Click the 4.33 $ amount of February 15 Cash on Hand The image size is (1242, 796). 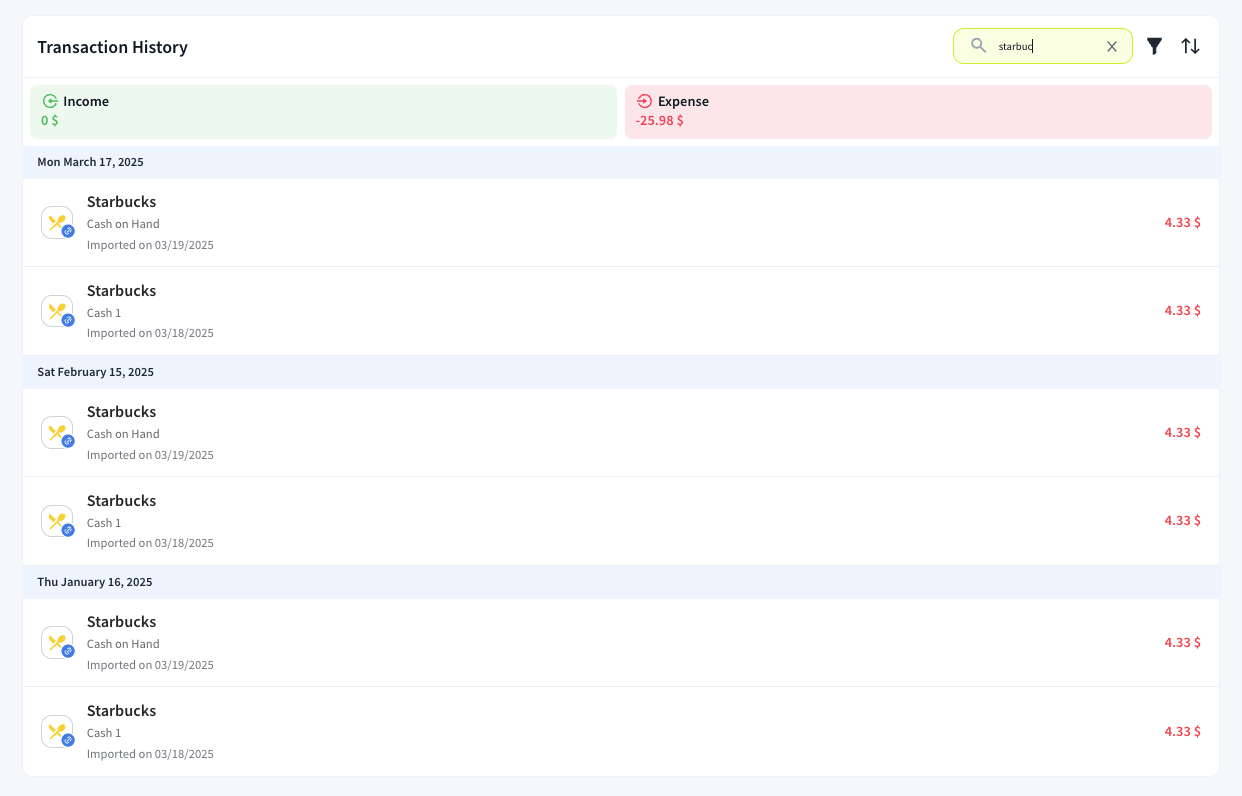(1182, 432)
